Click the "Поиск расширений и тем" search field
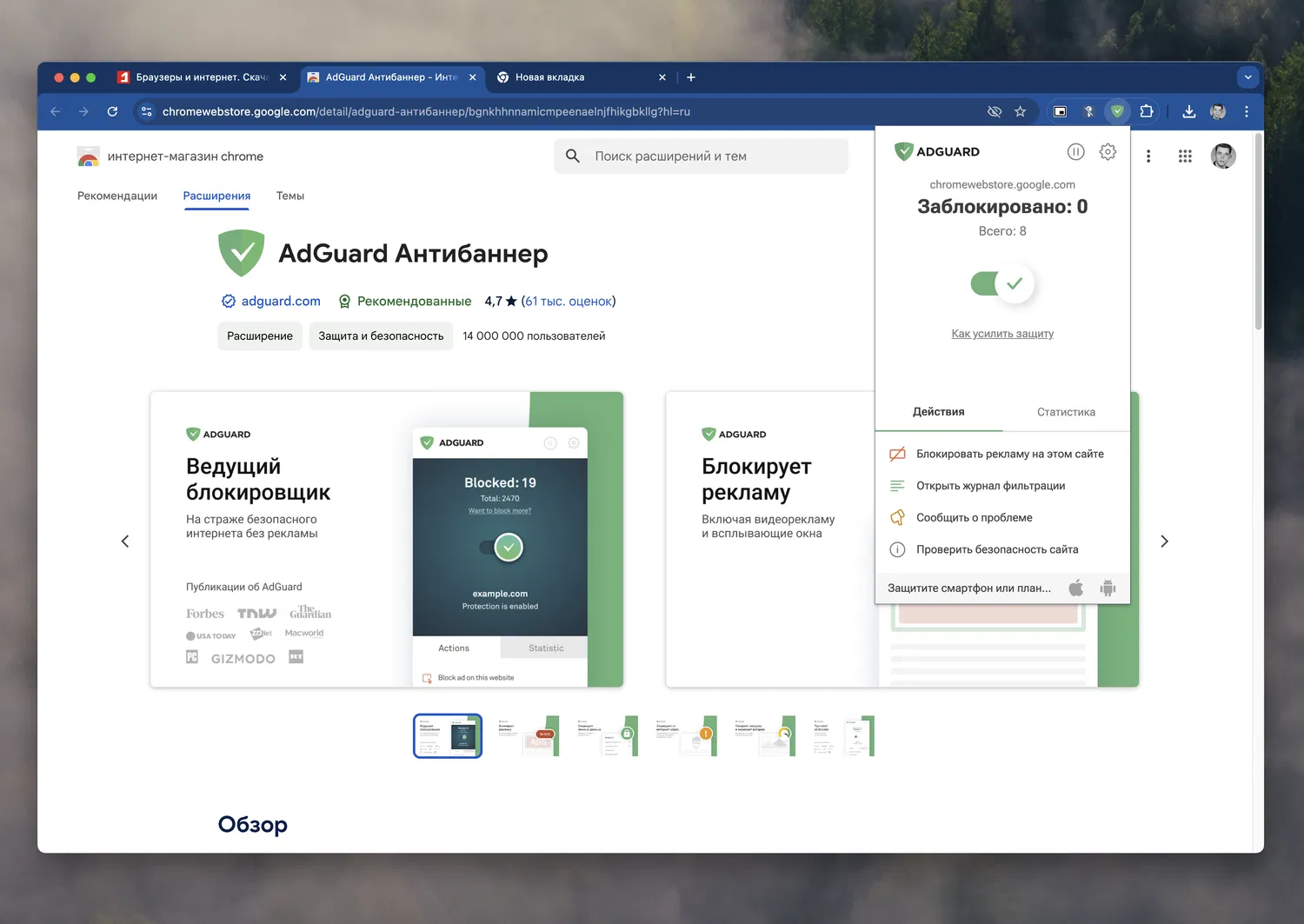This screenshot has width=1304, height=924. (x=701, y=156)
